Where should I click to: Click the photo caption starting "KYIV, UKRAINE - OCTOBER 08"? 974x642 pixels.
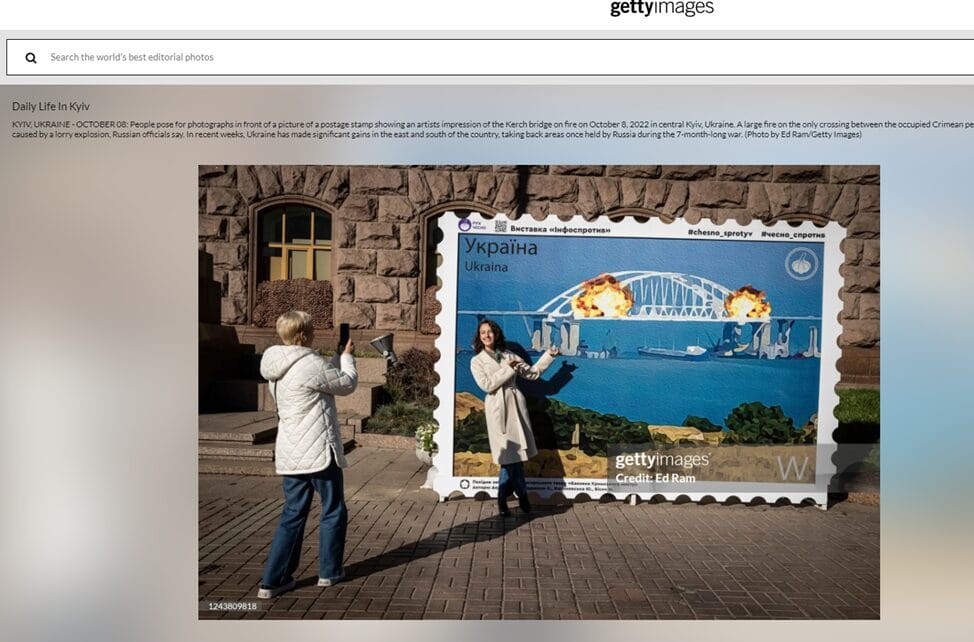click(x=493, y=129)
